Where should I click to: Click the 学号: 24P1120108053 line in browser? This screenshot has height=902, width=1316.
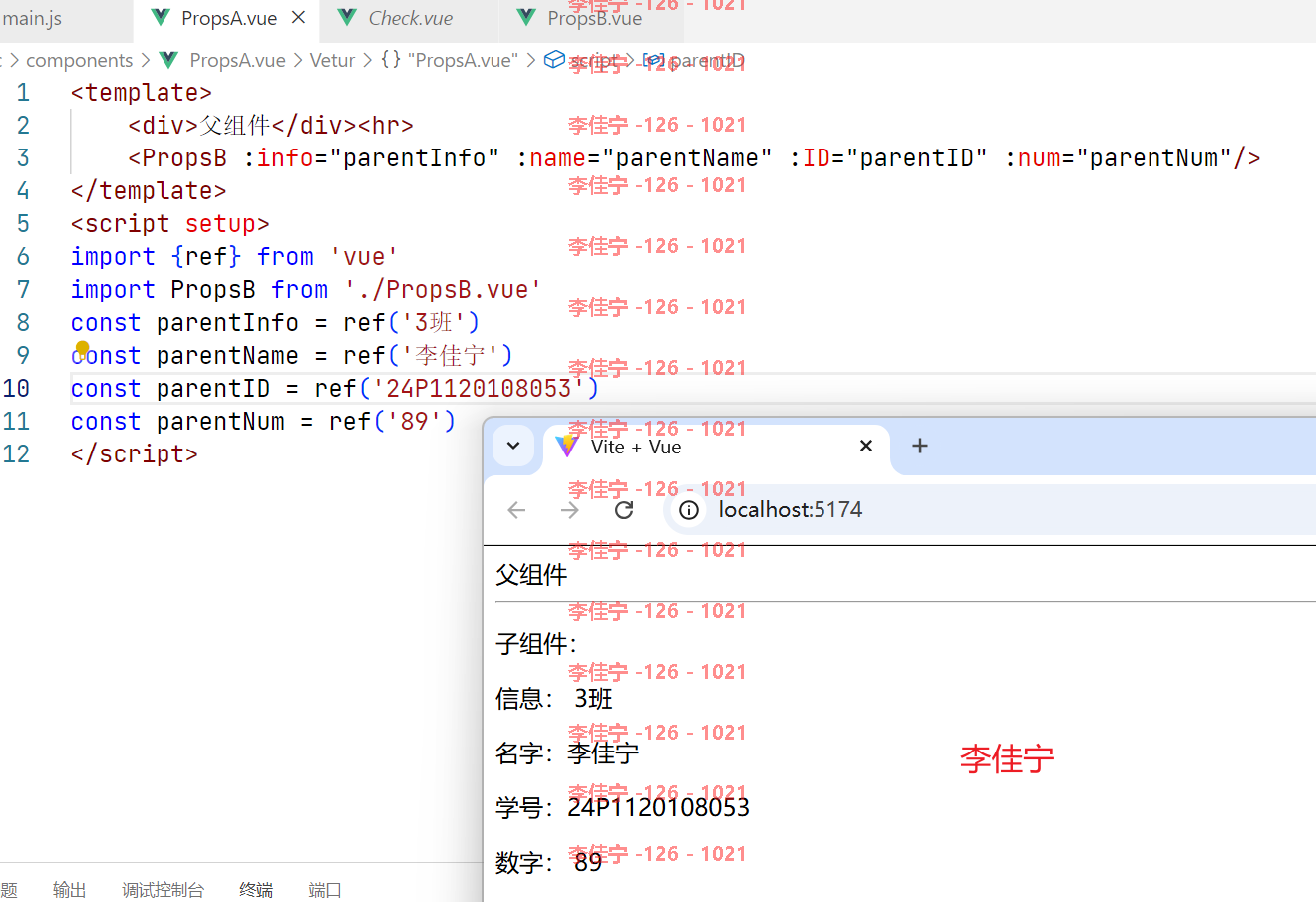click(622, 807)
